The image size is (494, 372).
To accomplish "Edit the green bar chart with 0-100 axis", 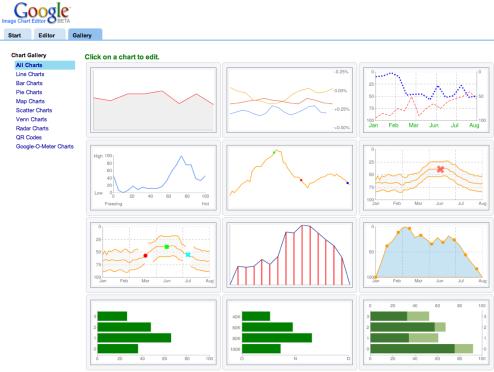I will 153,332.
